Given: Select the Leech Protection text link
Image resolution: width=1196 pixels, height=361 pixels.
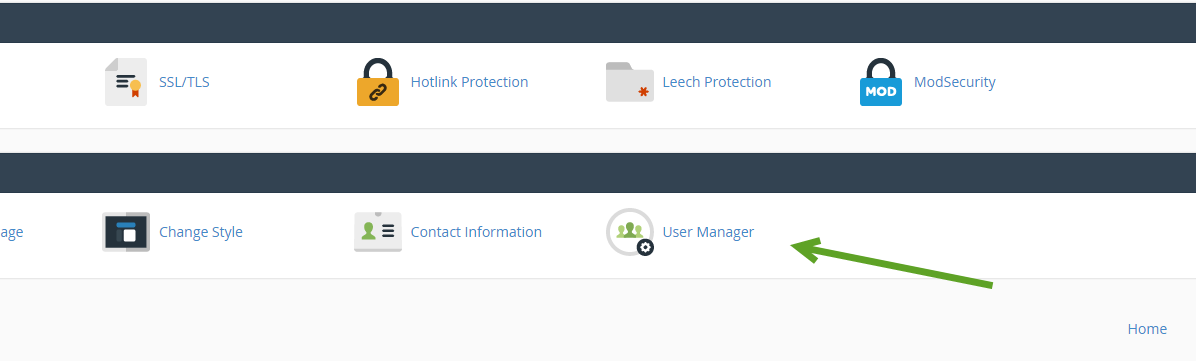Looking at the screenshot, I should click(x=716, y=82).
